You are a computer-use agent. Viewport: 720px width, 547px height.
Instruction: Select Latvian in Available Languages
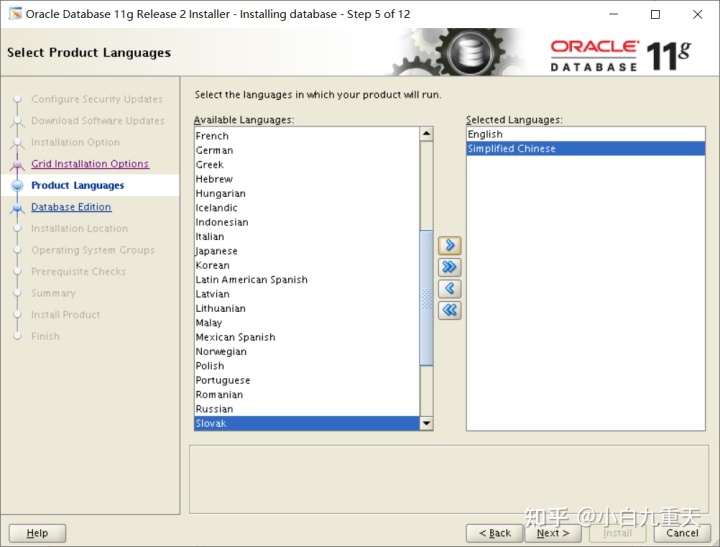pos(307,294)
